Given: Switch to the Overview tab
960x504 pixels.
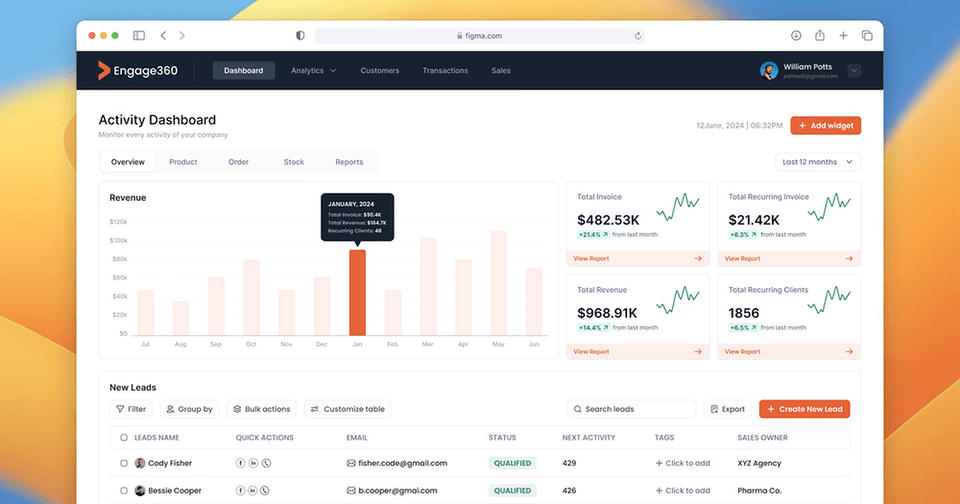Looking at the screenshot, I should [128, 162].
